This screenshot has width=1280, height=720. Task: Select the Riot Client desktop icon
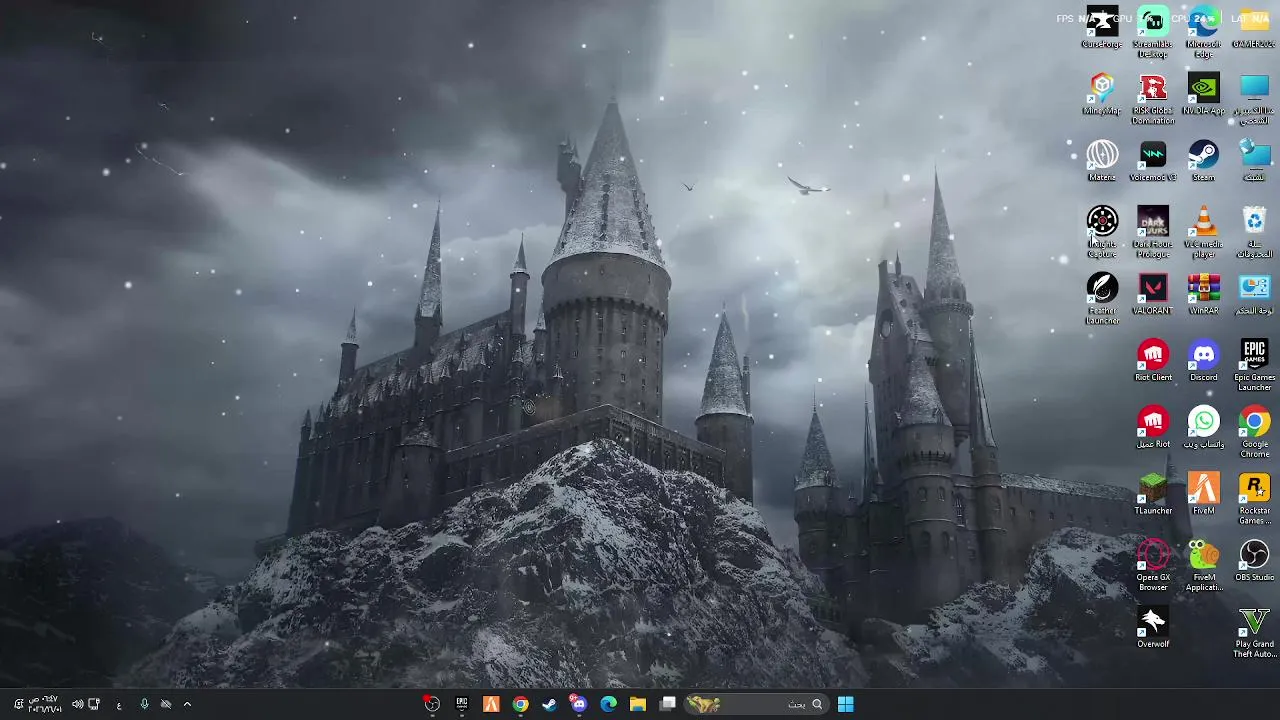[x=1153, y=361]
